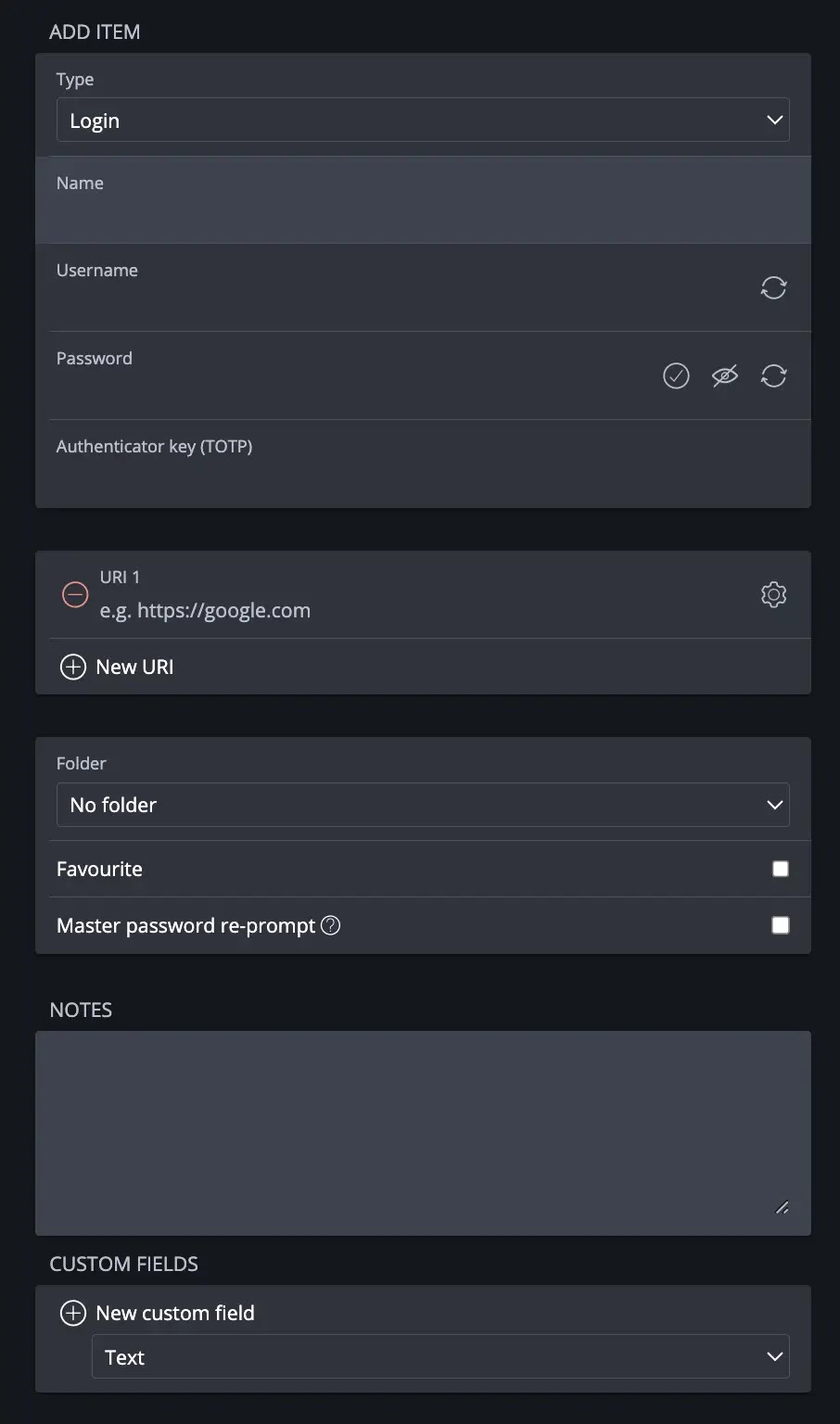The image size is (840, 1424).
Task: Toggle password visibility eye icon
Action: point(725,375)
